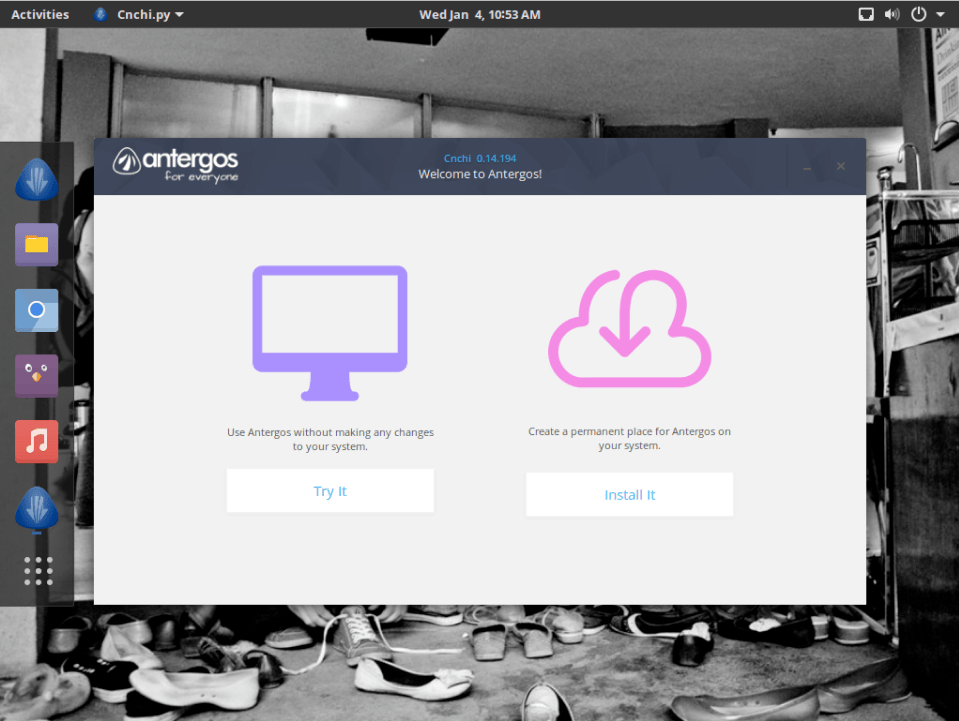Click the Cnchi 0.14.194 version text
The image size is (959, 721).
[x=480, y=158]
